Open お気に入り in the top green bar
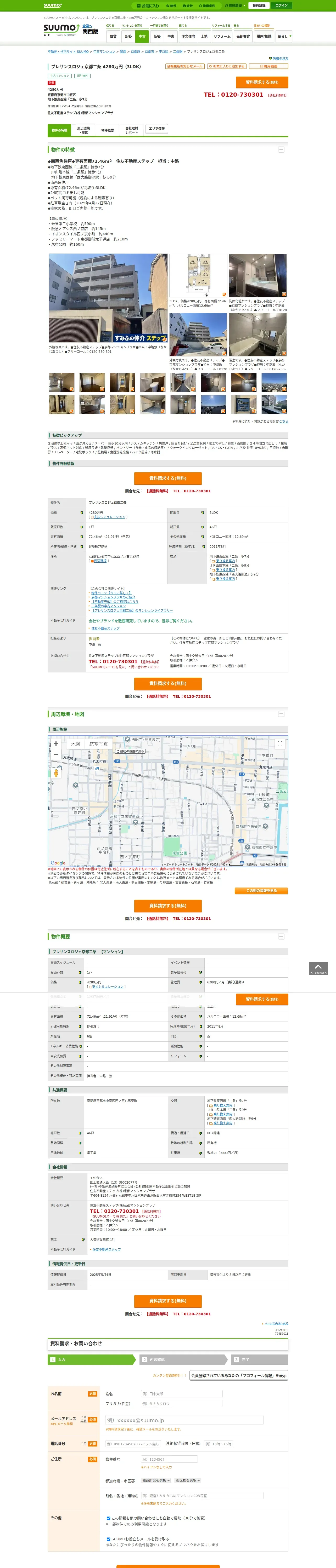The height and width of the screenshot is (1568, 336). (148, 5)
